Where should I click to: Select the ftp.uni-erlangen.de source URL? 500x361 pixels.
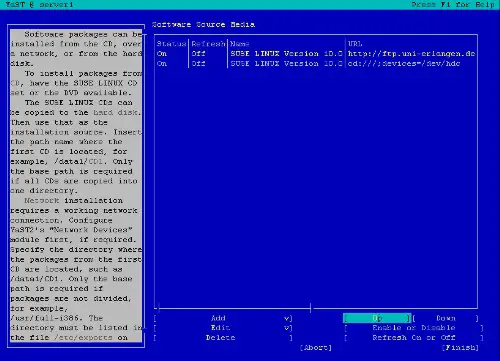click(x=411, y=53)
